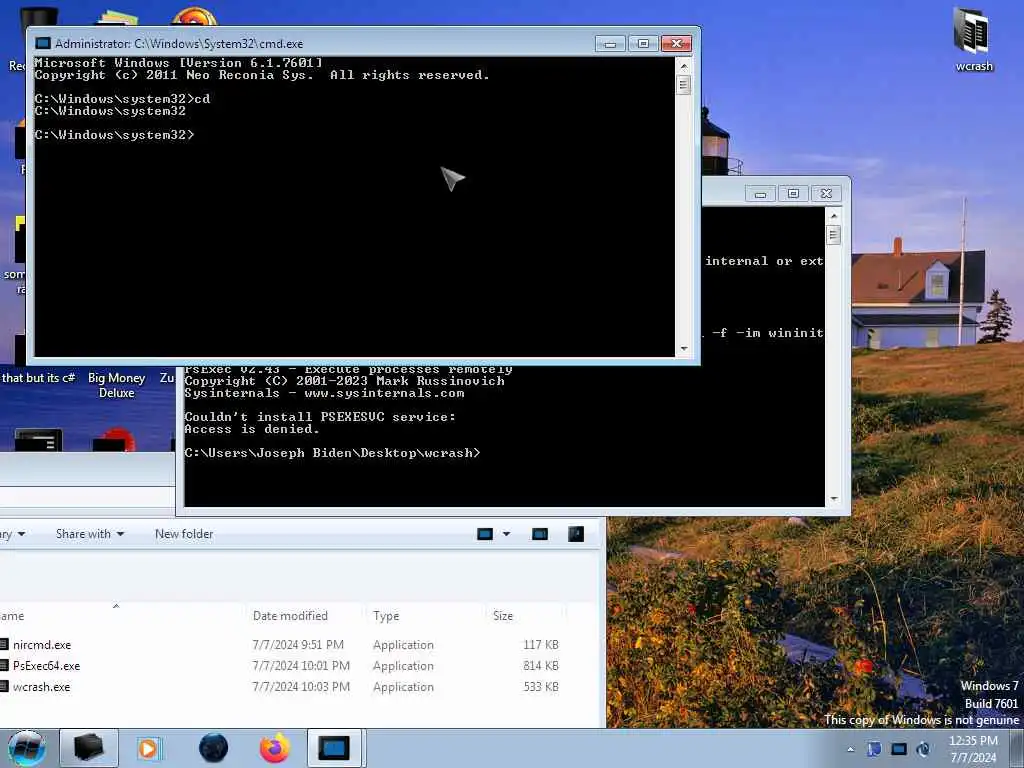
Task: Open the Share with dropdown in Explorer
Action: 89,534
